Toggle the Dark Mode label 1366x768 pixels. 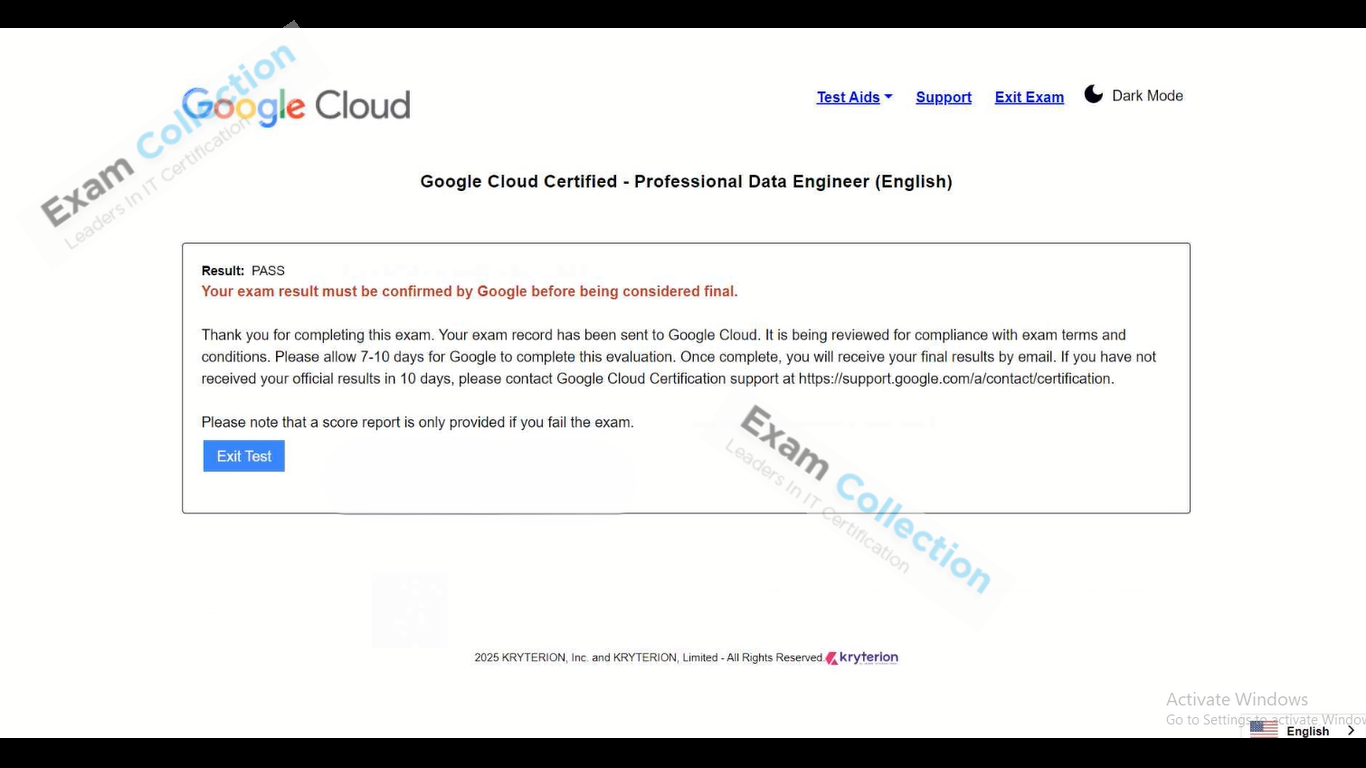(1147, 96)
